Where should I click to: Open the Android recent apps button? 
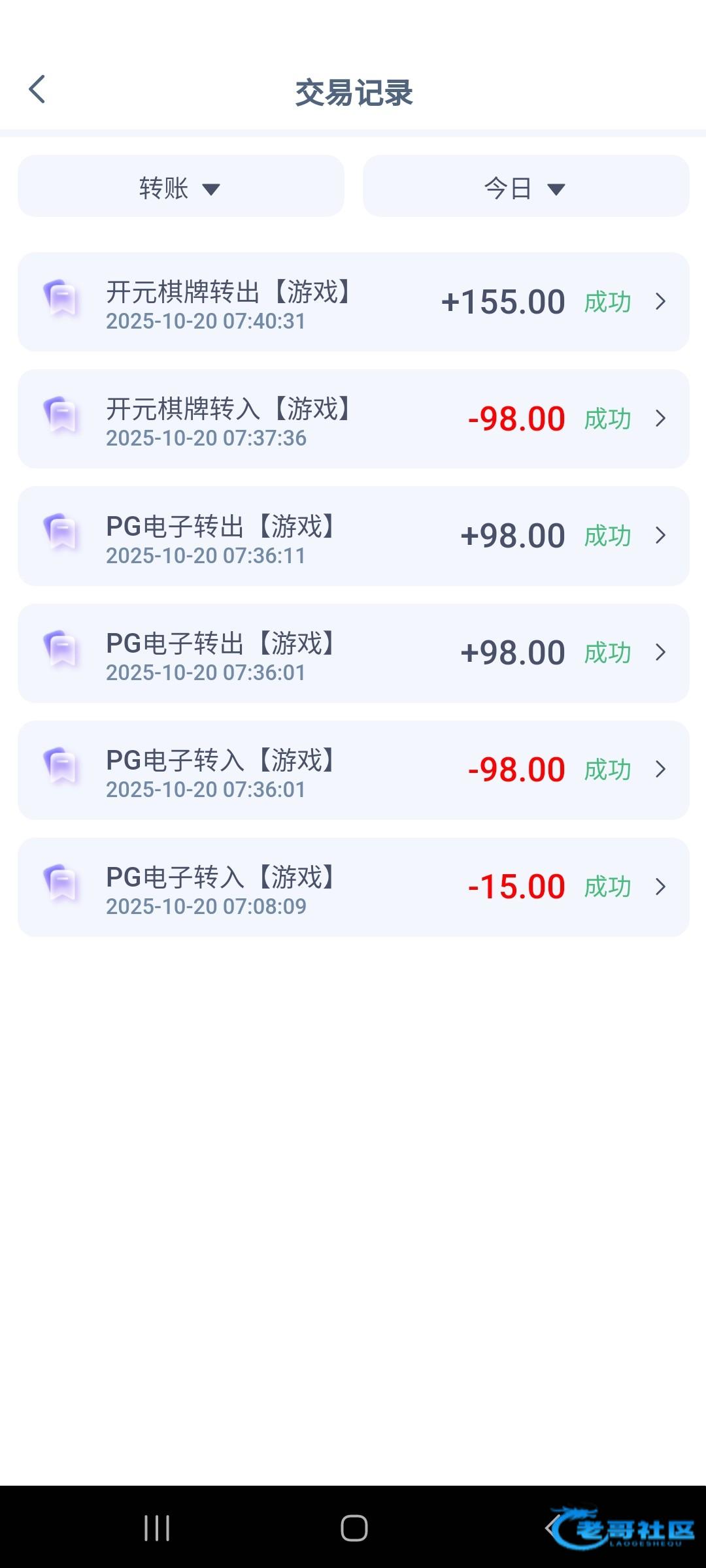pos(157,1528)
